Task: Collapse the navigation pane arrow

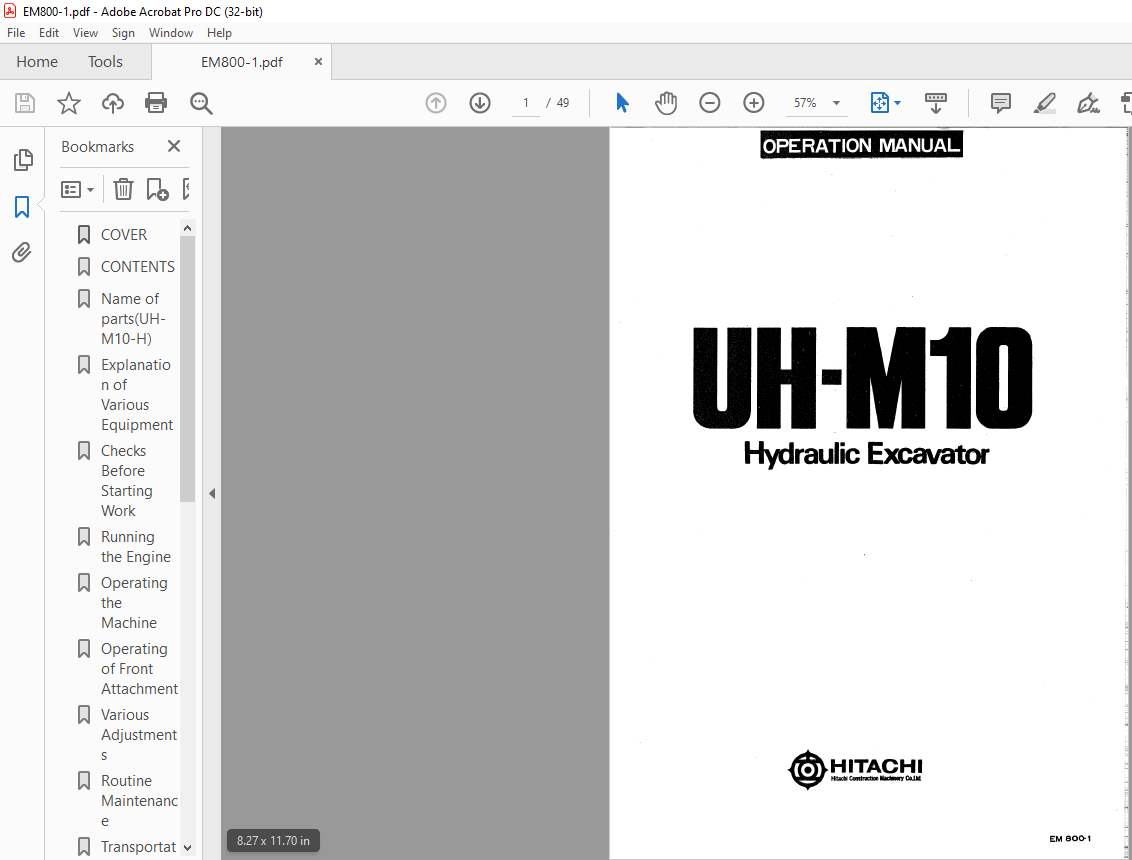Action: pyautogui.click(x=212, y=494)
